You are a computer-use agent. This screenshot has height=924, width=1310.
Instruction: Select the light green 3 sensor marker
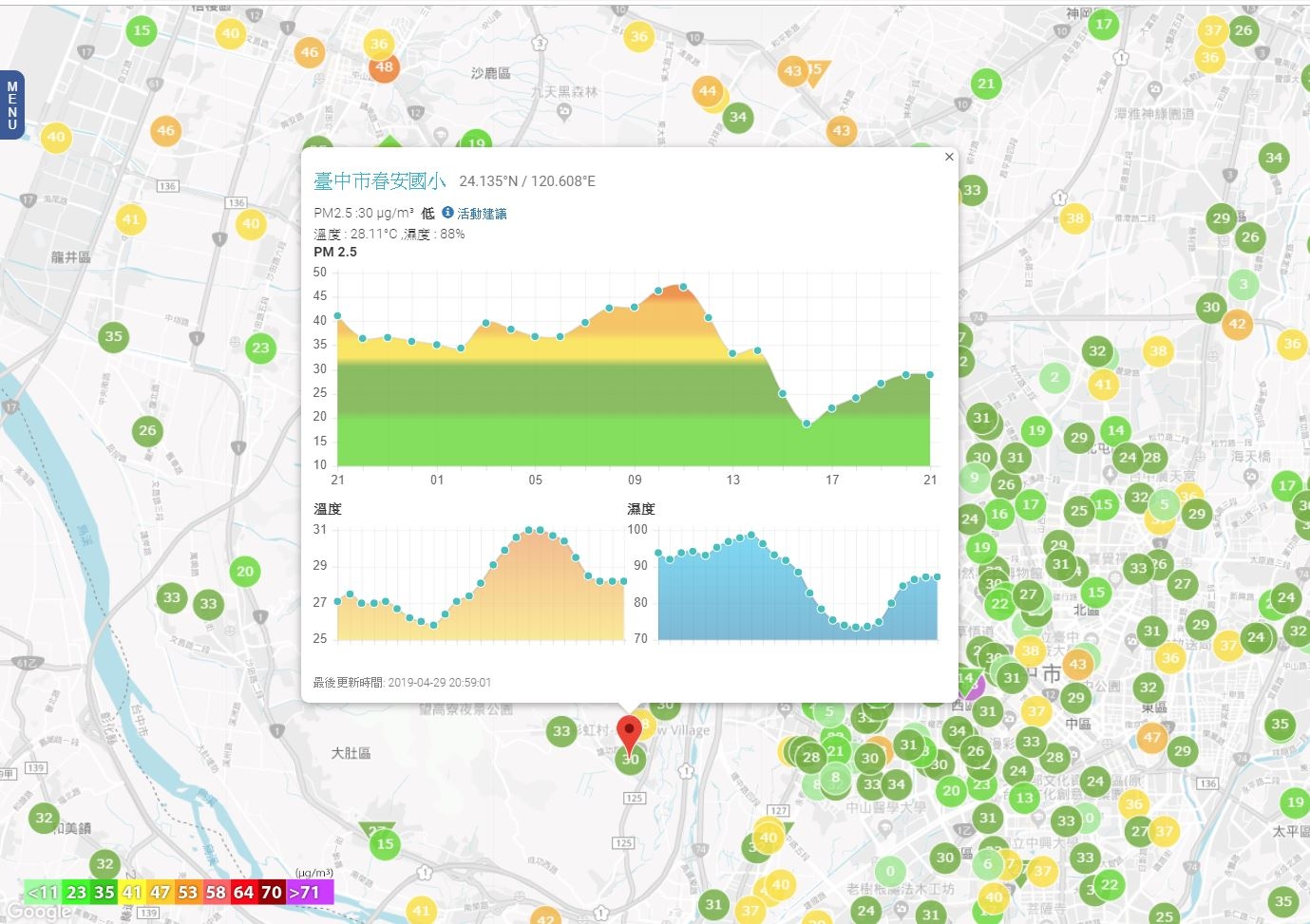[1244, 284]
